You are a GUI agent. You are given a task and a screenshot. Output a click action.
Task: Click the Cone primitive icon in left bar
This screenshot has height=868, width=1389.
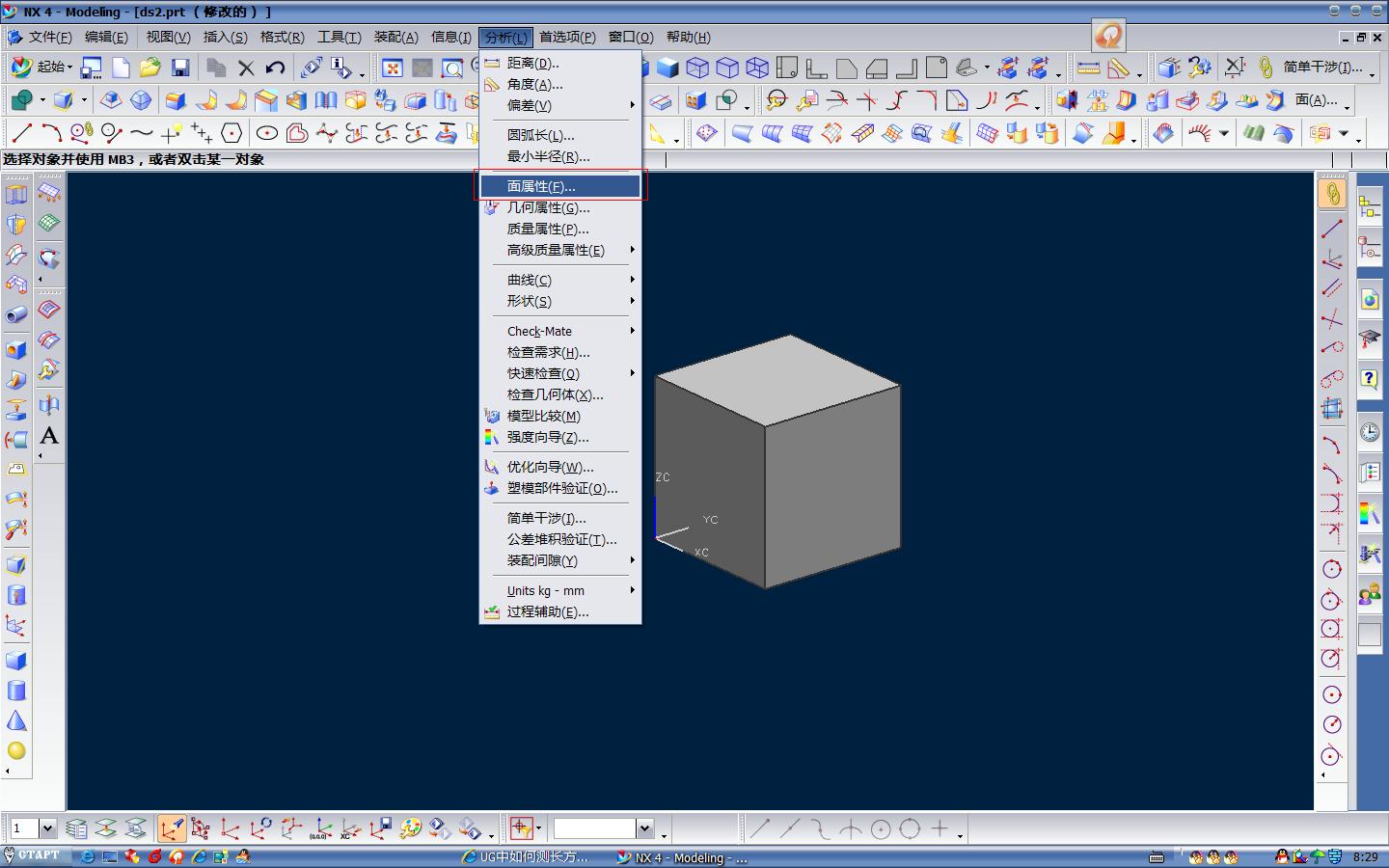(x=16, y=720)
